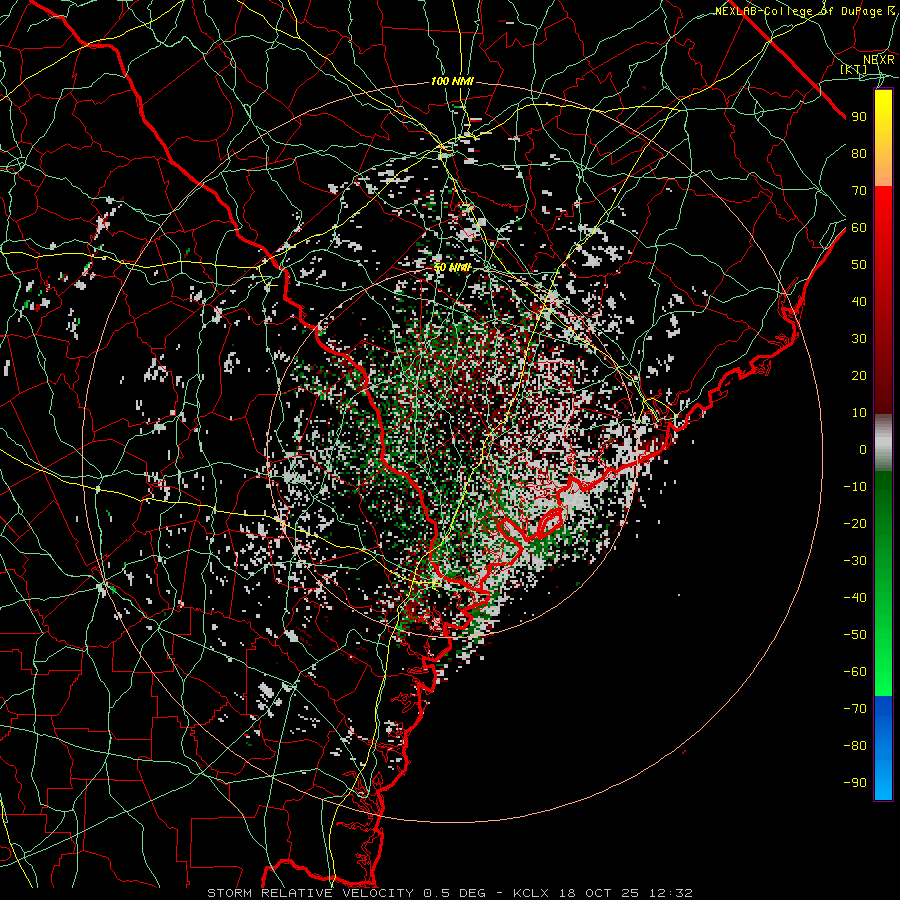Click the -80 value on velocity scale
Image resolution: width=900 pixels, height=900 pixels.
[x=855, y=746]
